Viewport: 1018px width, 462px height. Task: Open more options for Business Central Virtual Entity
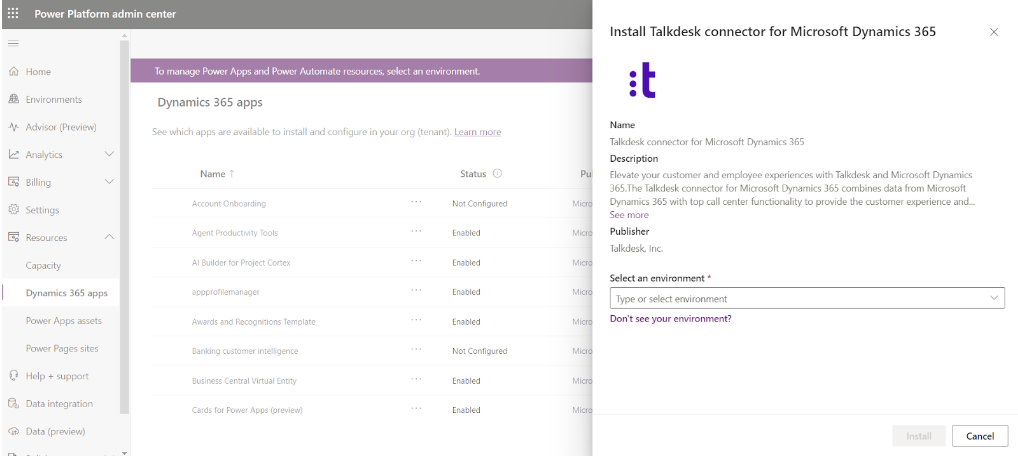pyautogui.click(x=416, y=379)
